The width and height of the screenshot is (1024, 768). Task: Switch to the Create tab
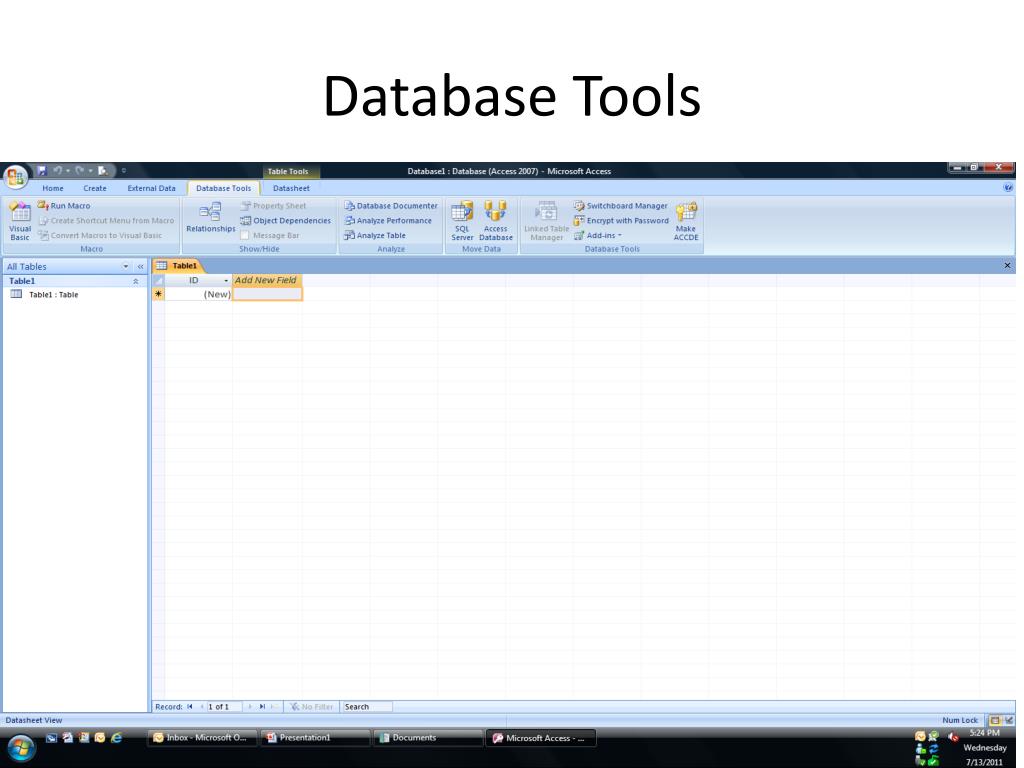coord(95,188)
